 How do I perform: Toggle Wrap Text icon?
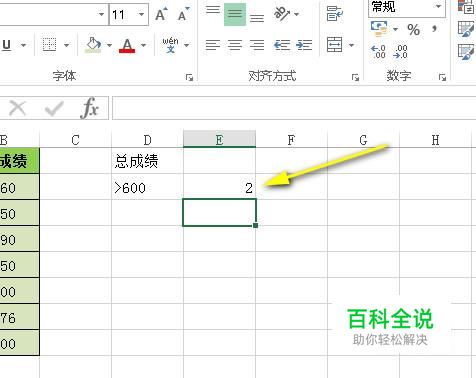(x=335, y=14)
